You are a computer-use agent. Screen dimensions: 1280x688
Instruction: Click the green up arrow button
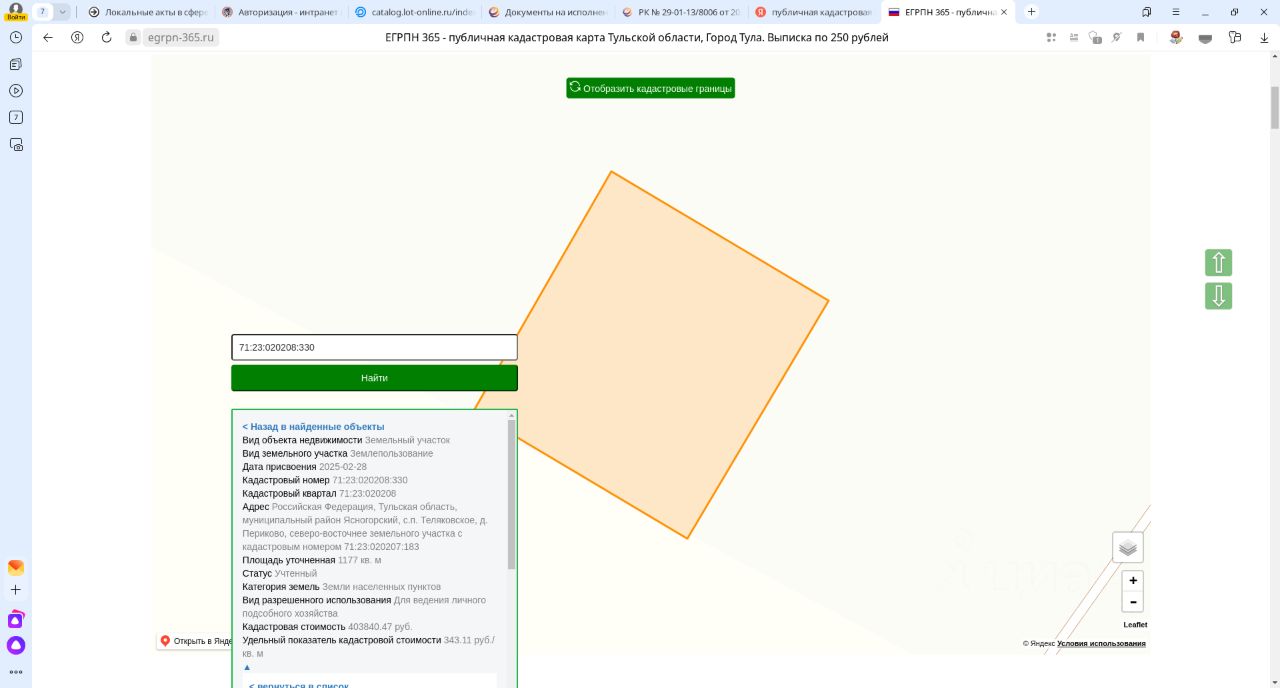[1218, 263]
